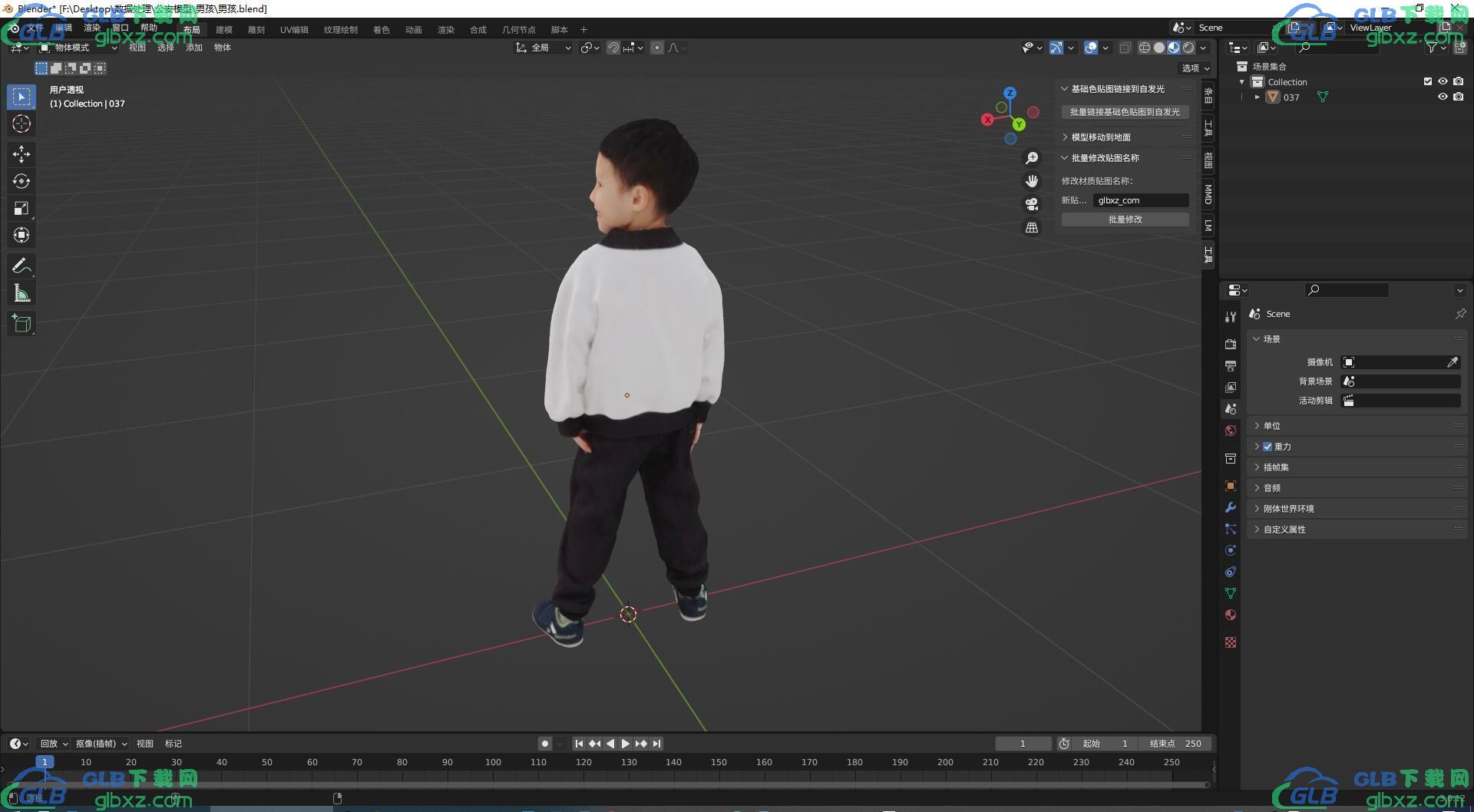The width and height of the screenshot is (1474, 812).
Task: Toggle the Collection exclude-from-view-layer checkbox
Action: pos(1428,81)
